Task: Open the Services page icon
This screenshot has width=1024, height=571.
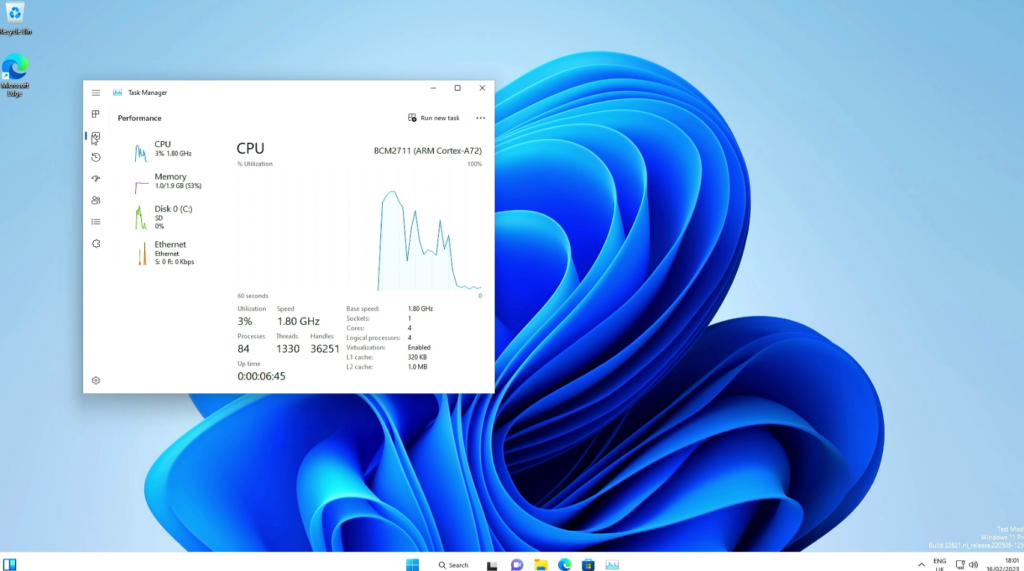Action: [96, 244]
